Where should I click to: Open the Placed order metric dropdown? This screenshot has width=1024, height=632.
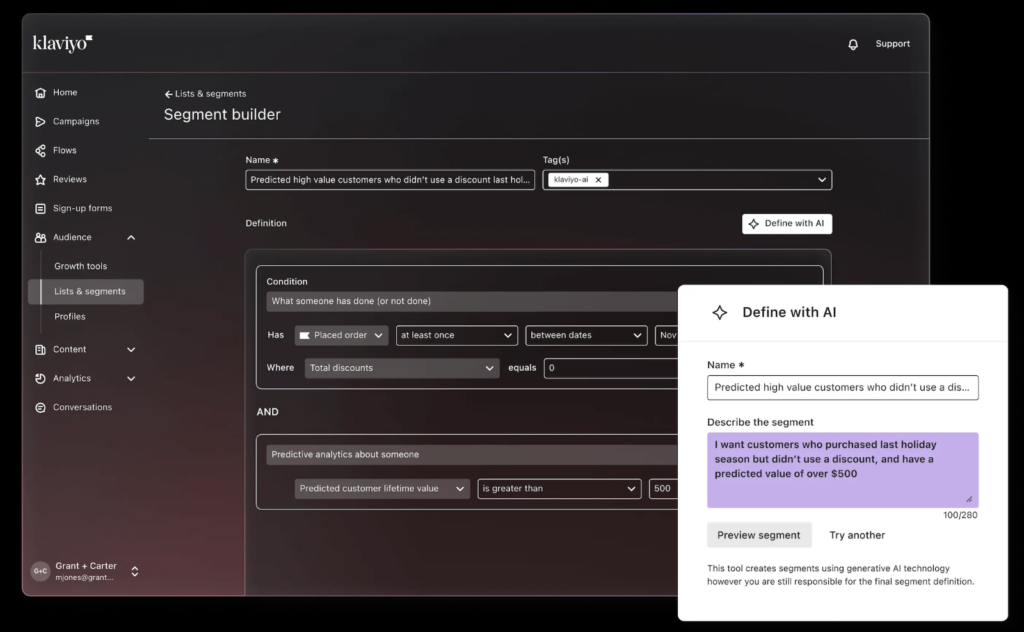tap(342, 336)
